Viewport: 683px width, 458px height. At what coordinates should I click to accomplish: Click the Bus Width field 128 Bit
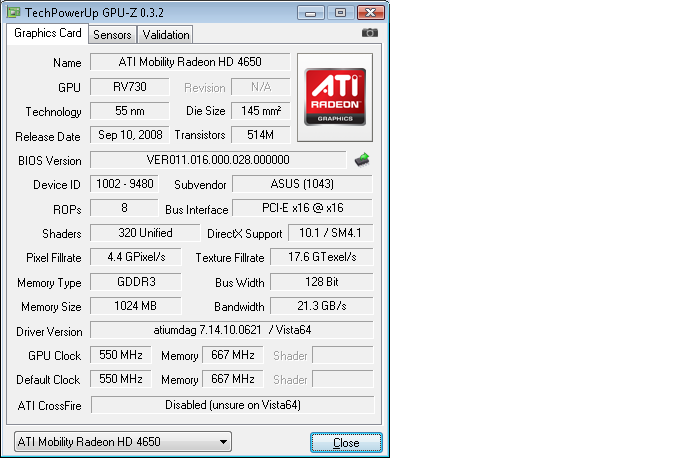click(x=321, y=282)
